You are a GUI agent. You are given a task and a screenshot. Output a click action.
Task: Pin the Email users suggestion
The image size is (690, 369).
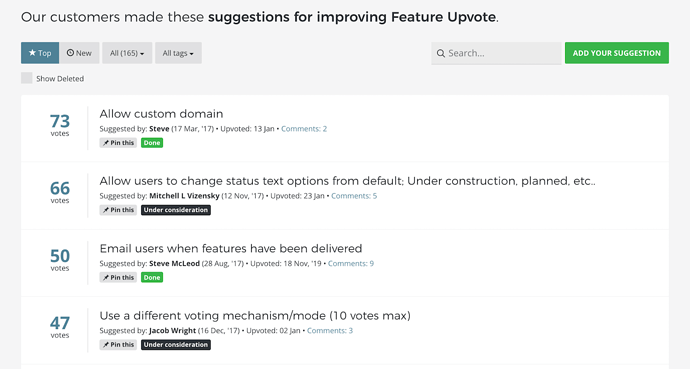118,278
